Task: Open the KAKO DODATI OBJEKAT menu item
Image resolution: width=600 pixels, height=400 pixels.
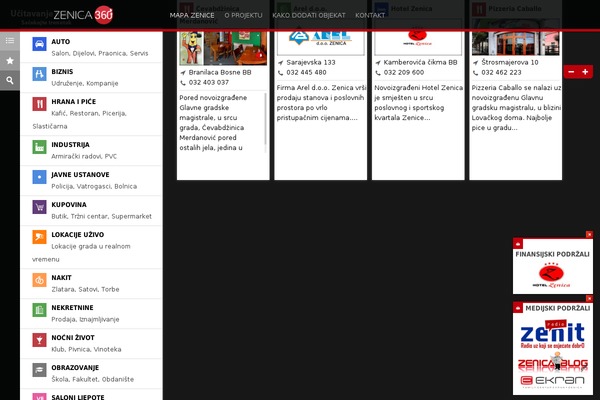Action: click(309, 15)
